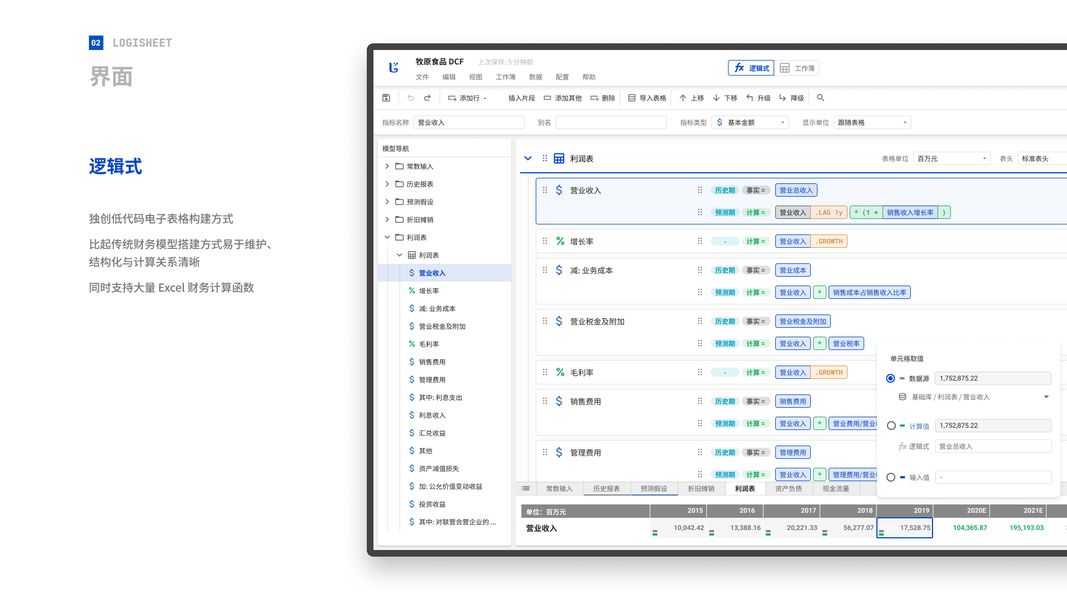Select the 输入值 radio button
Image resolution: width=1067 pixels, height=600 pixels.
891,478
